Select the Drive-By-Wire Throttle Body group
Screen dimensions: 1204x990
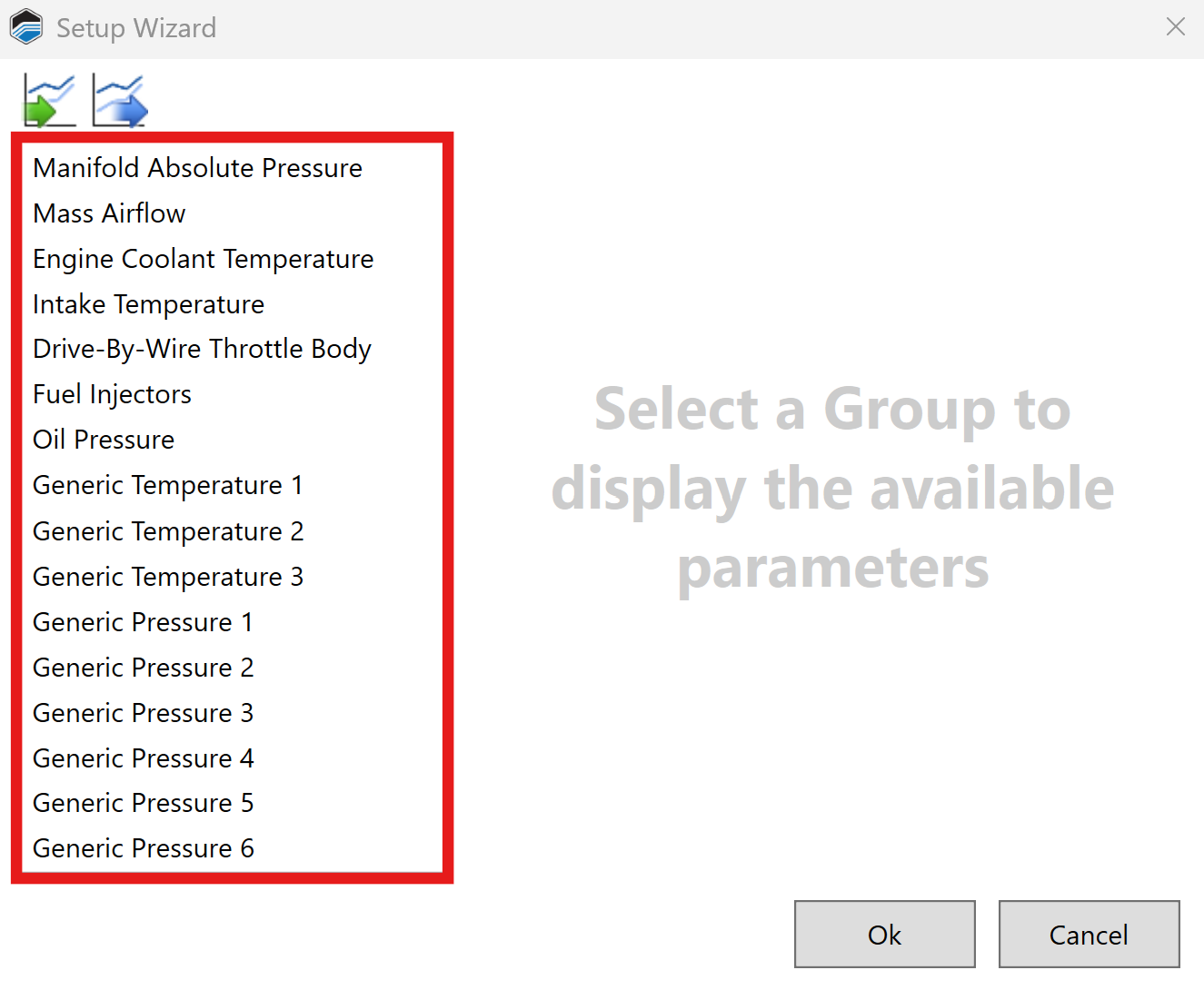(x=202, y=349)
